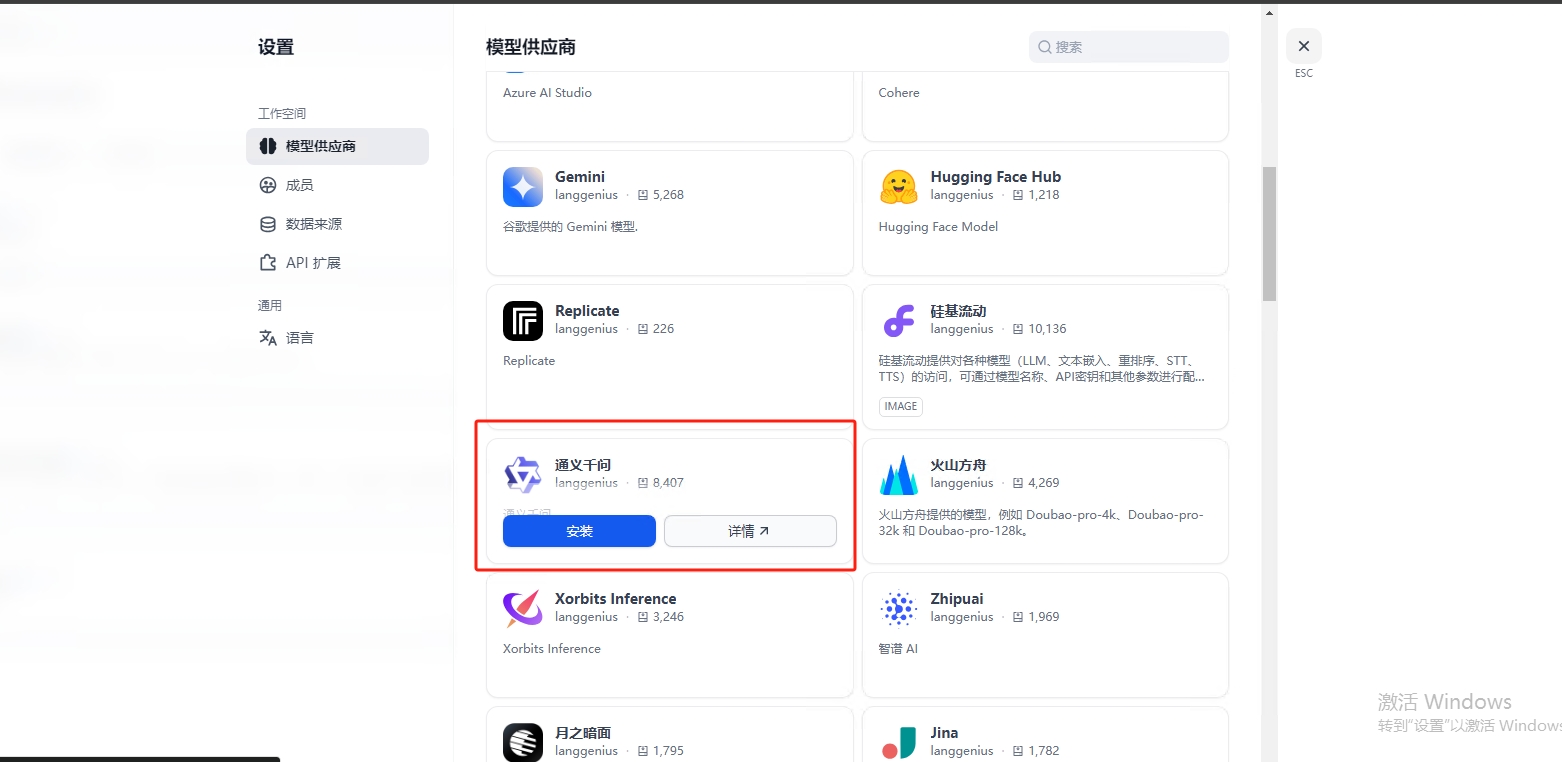Click the brain icon beside 模型供应商
Viewport: 1562px width, 762px height.
[x=267, y=146]
